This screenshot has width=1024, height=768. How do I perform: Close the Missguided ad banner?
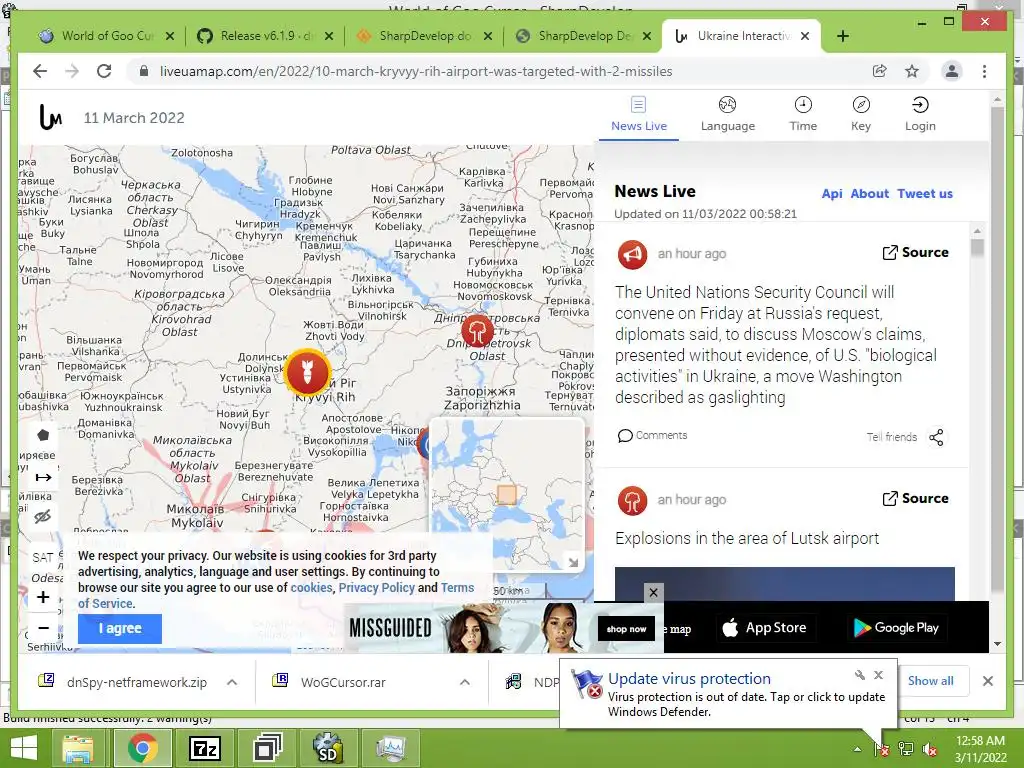pos(654,592)
